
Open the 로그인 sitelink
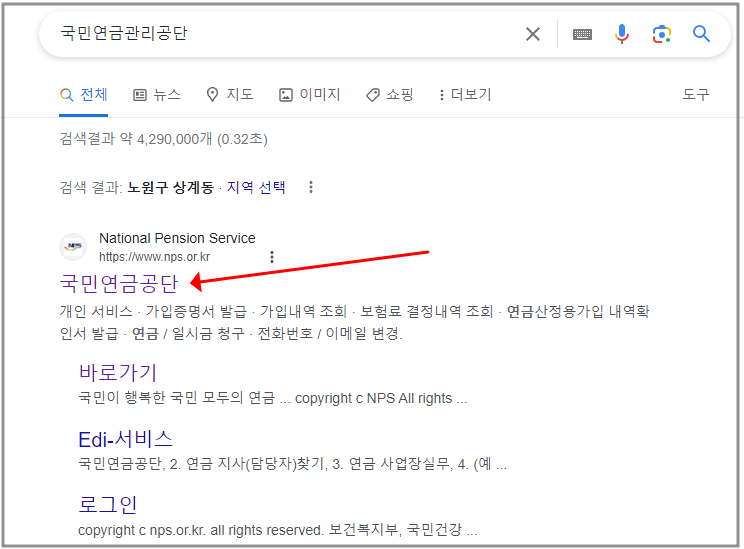pyautogui.click(x=108, y=504)
